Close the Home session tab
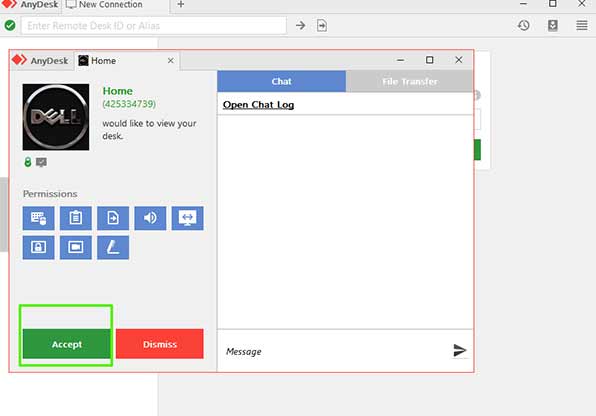The height and width of the screenshot is (416, 596). coord(171,60)
